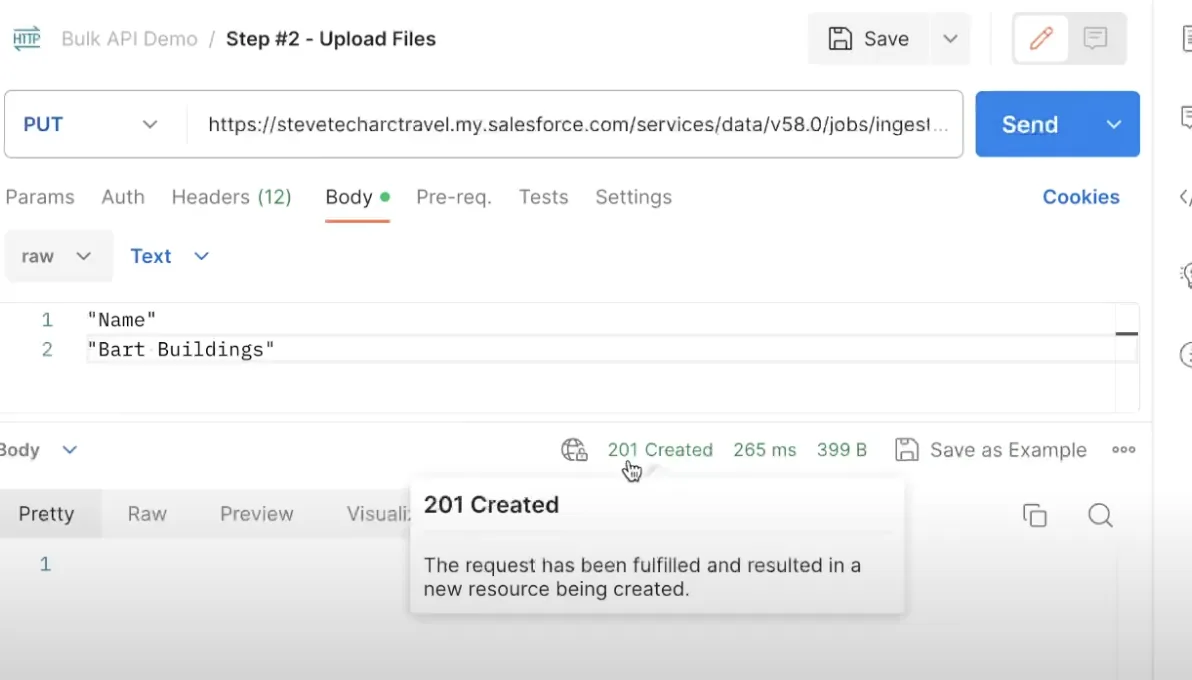The image size is (1192, 680).
Task: Open the raw body type dropdown
Action: [57, 256]
